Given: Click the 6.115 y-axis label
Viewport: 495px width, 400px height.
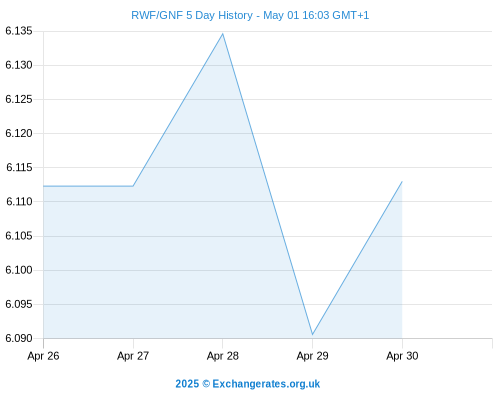Looking at the screenshot, I should pos(19,167).
